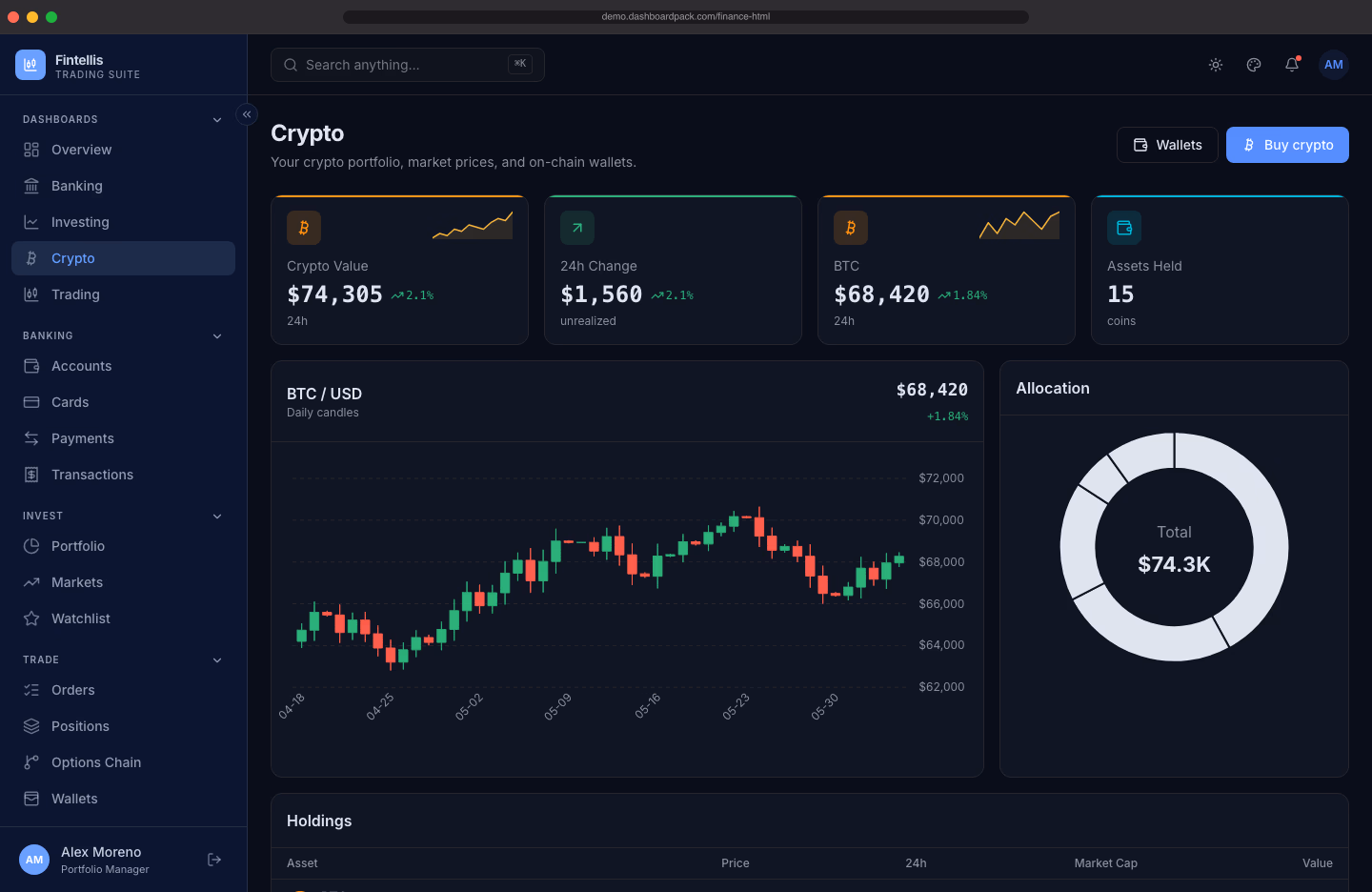This screenshot has width=1372, height=892.
Task: Click the Crypto Value sparkline chart
Action: [x=473, y=226]
